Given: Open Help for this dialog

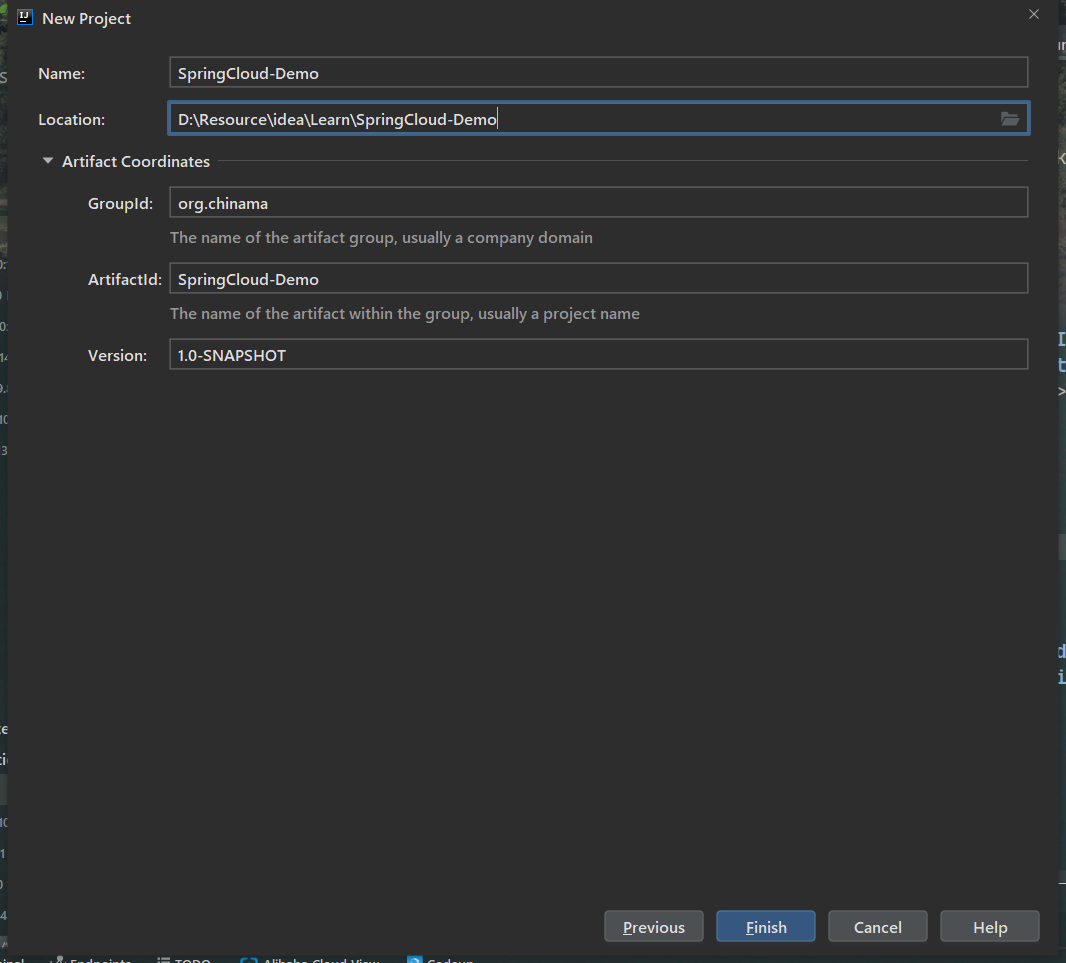Looking at the screenshot, I should click(990, 927).
